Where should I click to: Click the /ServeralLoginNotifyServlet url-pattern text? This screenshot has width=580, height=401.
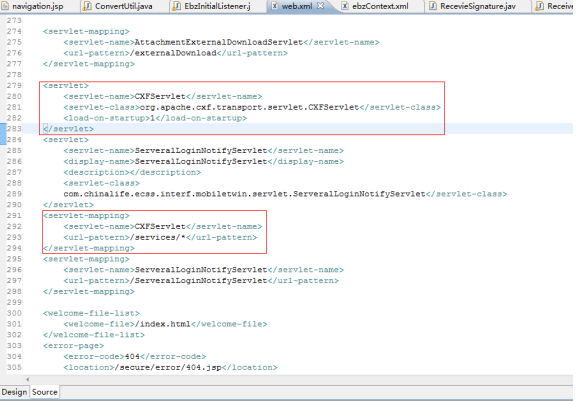(x=198, y=280)
